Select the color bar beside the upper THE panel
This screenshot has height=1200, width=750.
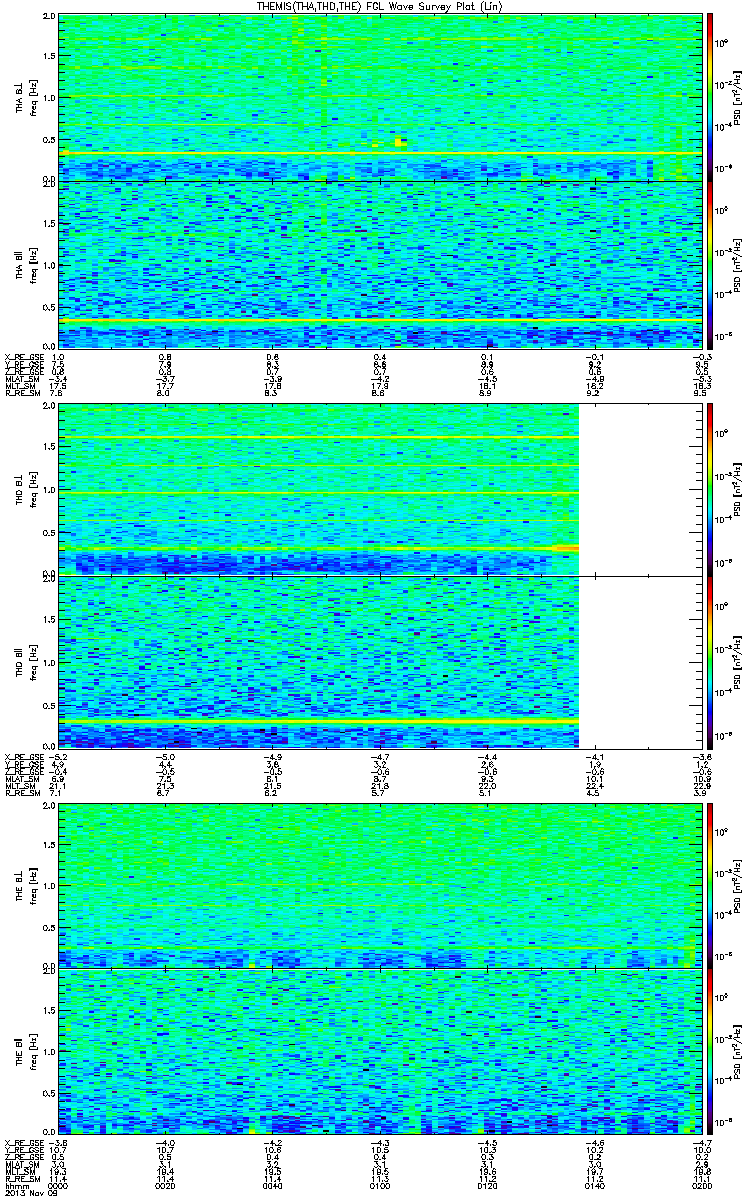tap(710, 885)
